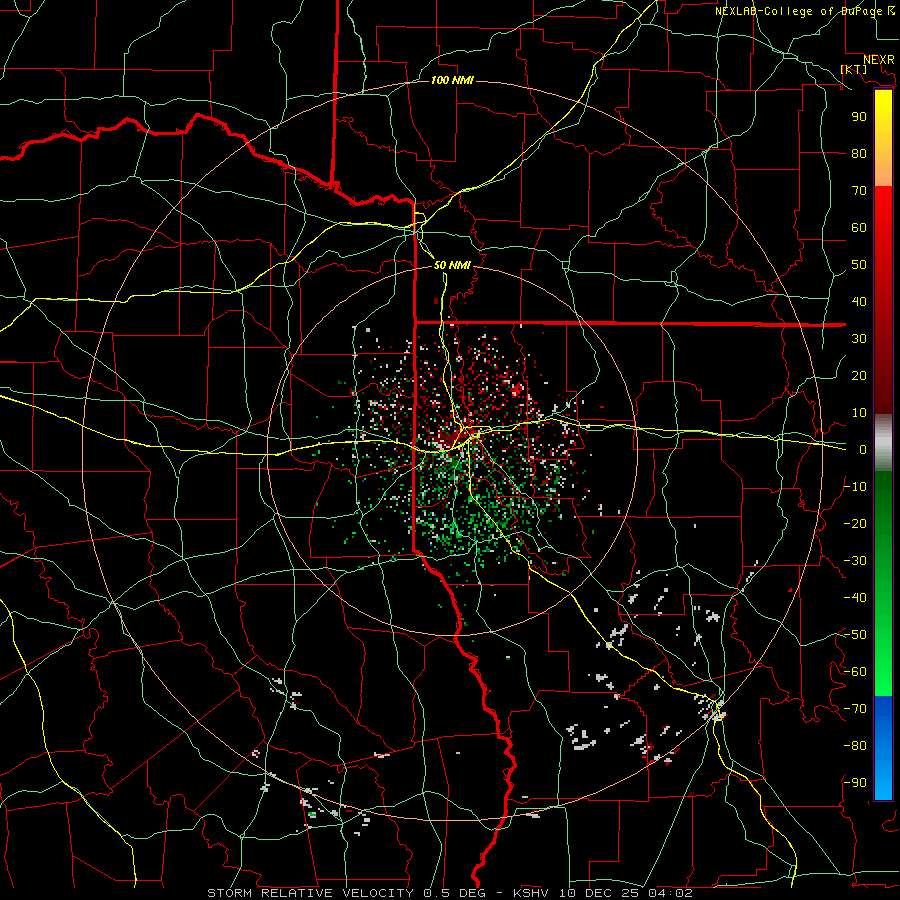Click the -20 knot scale label
This screenshot has height=900, width=900.
(x=855, y=523)
